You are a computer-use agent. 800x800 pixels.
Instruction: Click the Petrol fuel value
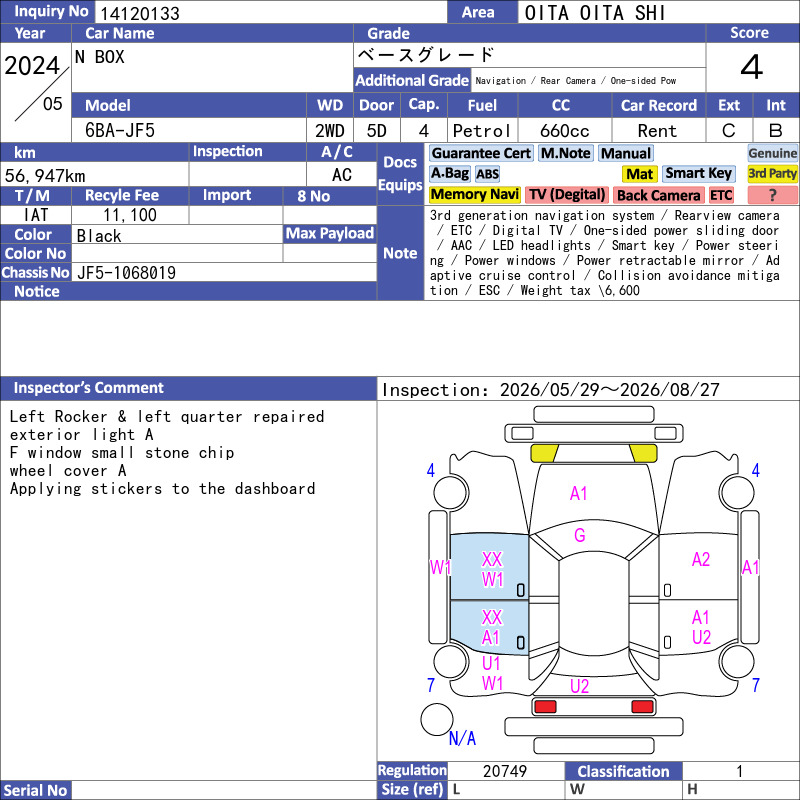click(x=482, y=131)
